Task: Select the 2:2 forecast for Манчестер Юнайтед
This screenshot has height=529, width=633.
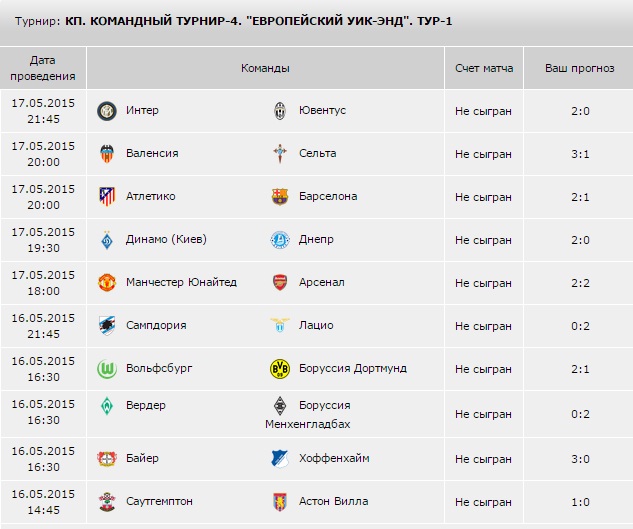Action: [580, 283]
